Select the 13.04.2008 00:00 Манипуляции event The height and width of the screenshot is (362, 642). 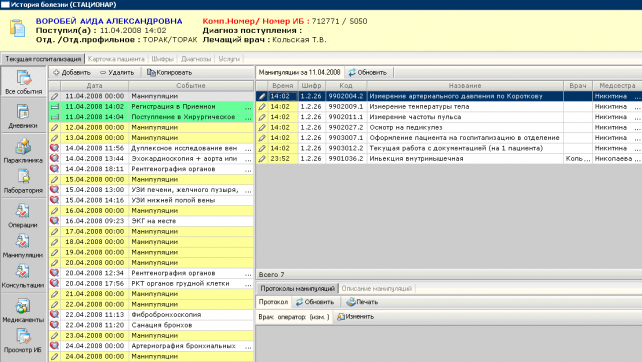151,138
